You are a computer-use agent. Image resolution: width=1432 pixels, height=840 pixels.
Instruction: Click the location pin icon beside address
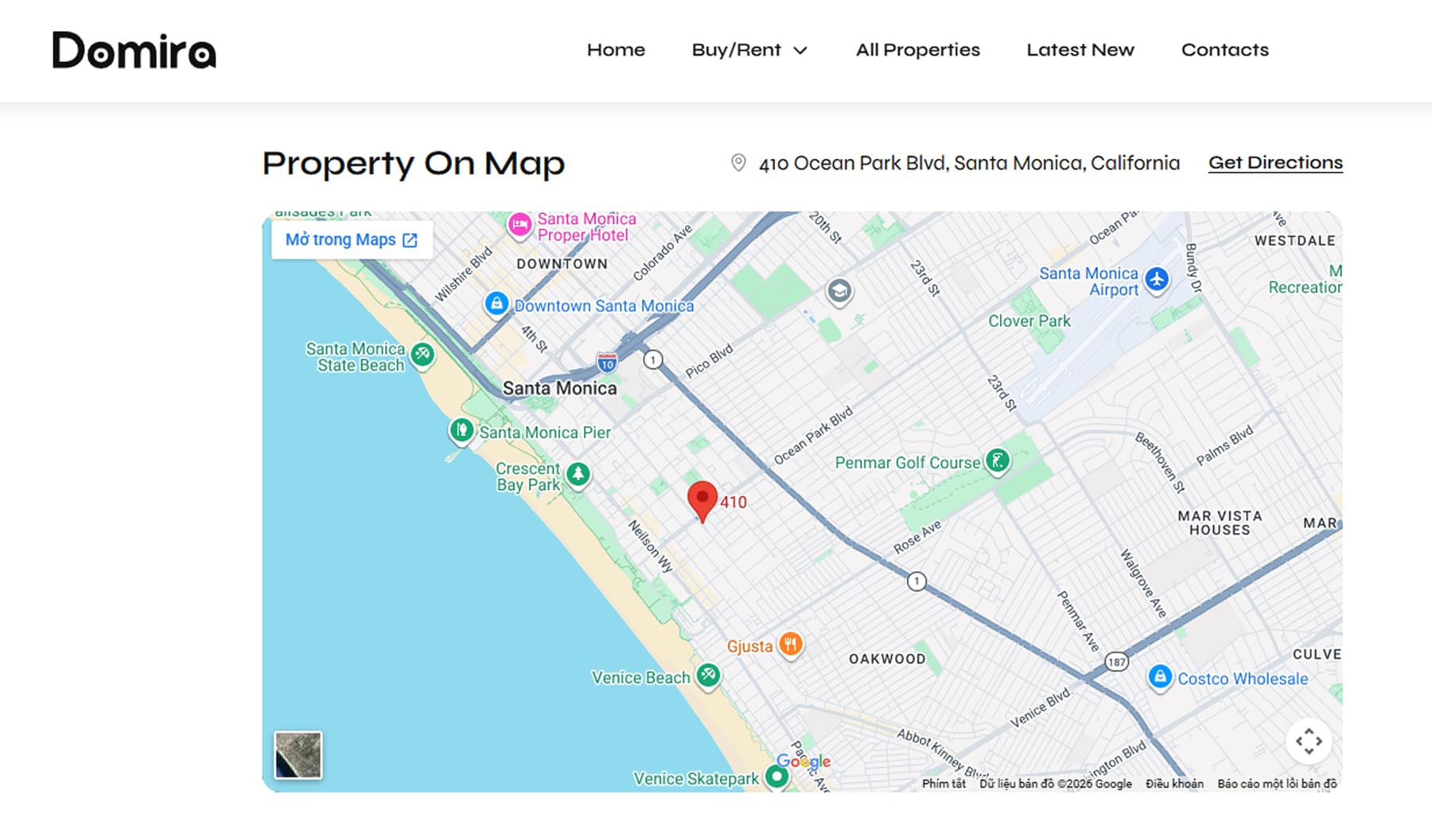(738, 163)
